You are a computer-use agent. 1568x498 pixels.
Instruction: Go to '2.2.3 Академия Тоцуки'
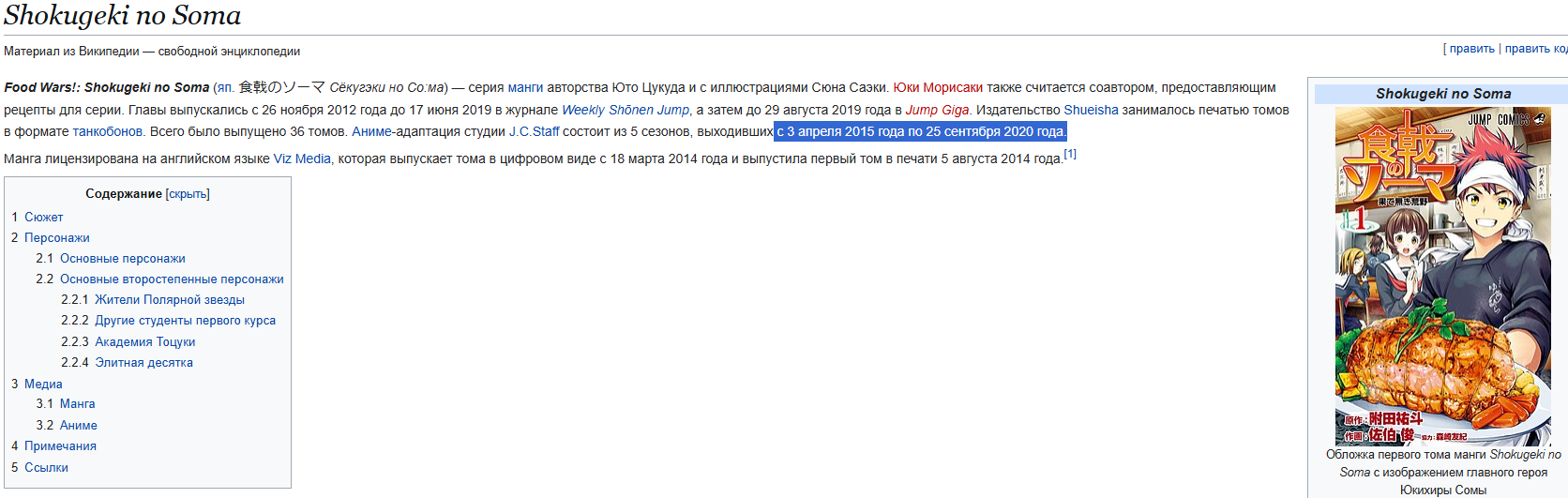(x=128, y=341)
